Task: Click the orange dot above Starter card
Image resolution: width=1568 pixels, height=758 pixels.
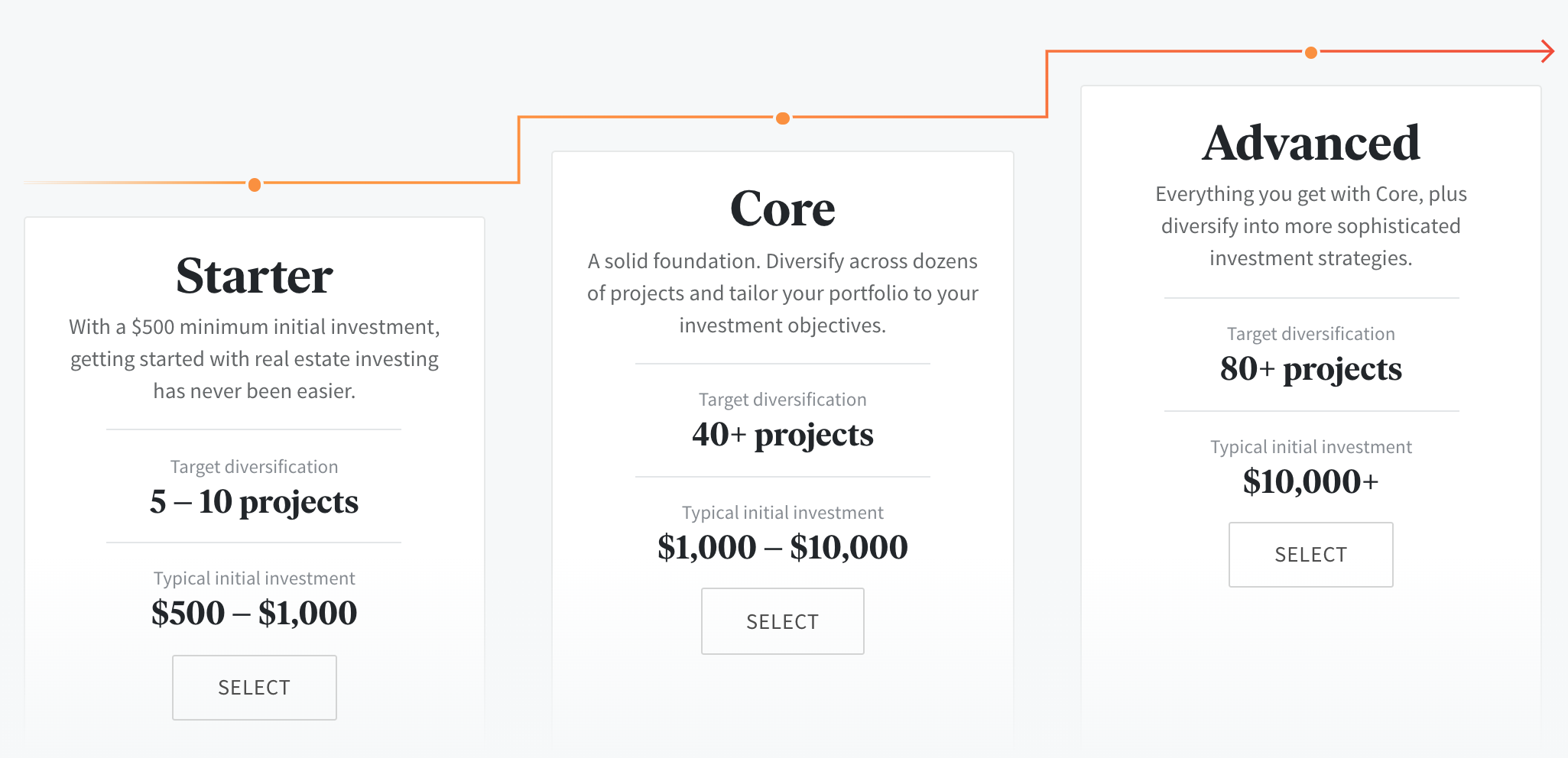Action: (x=255, y=184)
